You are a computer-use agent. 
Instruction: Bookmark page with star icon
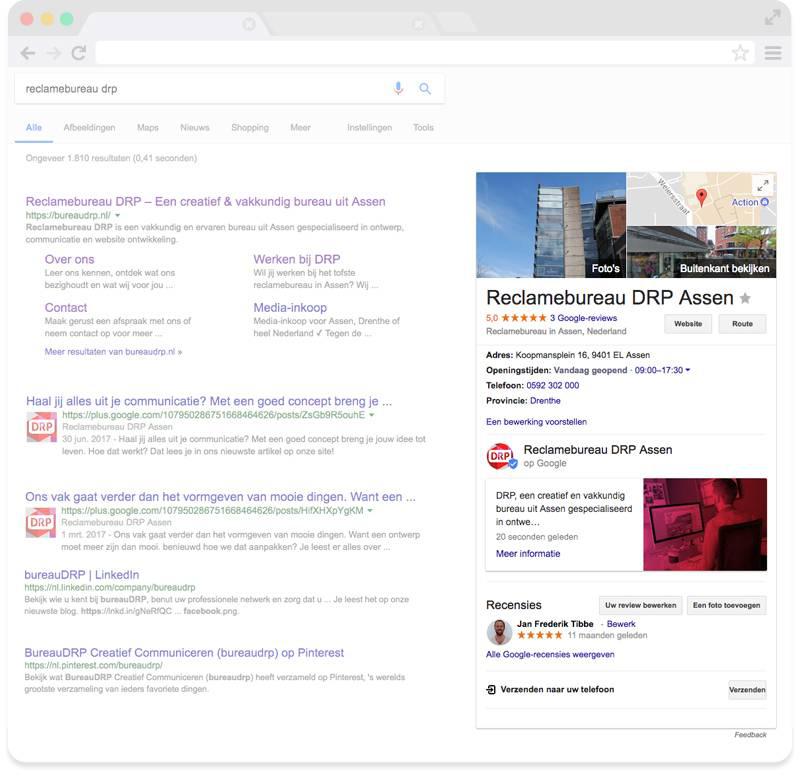[740, 53]
